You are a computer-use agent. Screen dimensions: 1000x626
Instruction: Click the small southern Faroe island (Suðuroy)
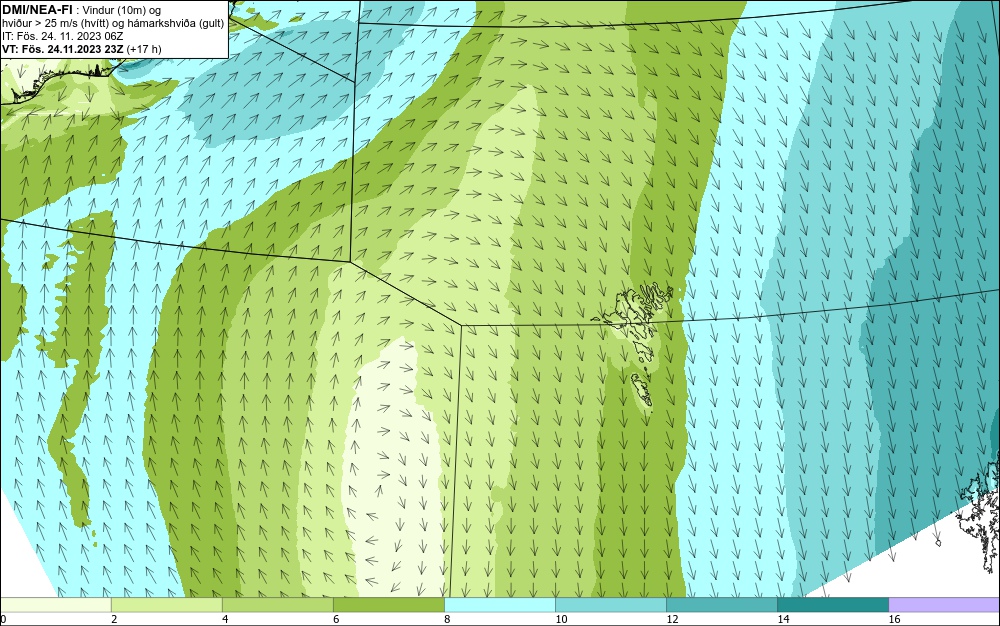642,391
